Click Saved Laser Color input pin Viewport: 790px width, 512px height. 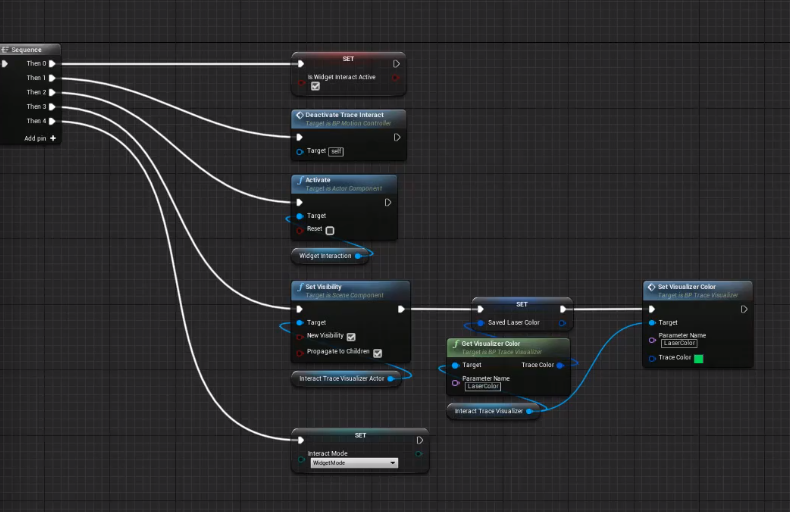tap(481, 323)
